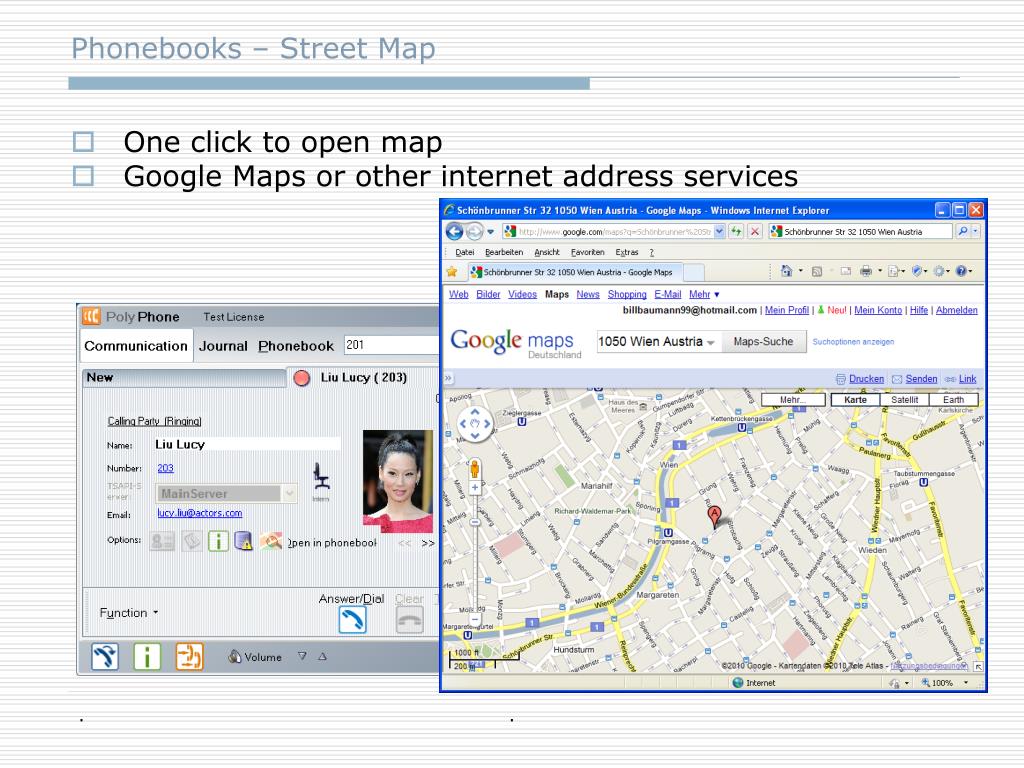Open the MainServer combo box
This screenshot has width=1024, height=768.
point(226,494)
